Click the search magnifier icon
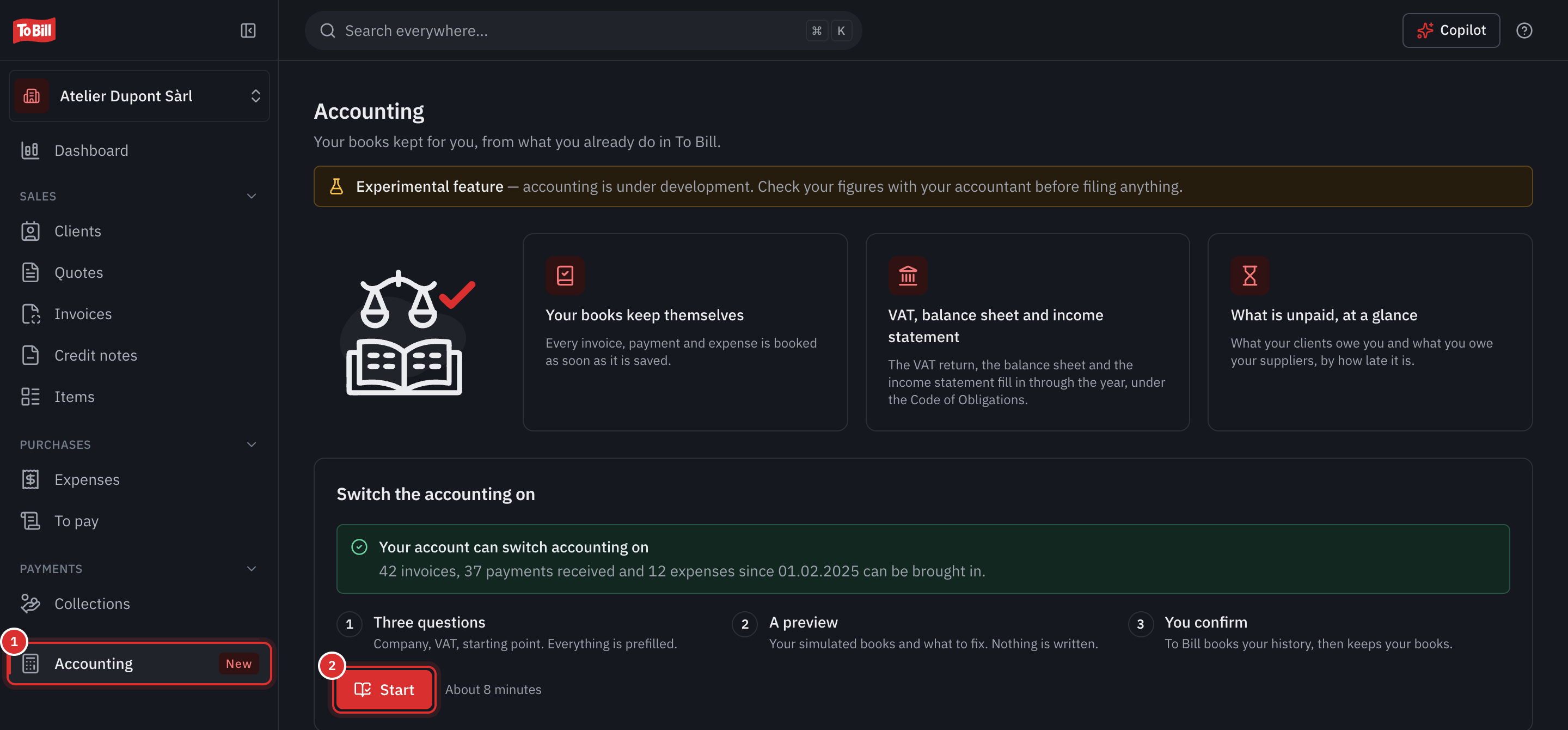1568x730 pixels. point(327,31)
